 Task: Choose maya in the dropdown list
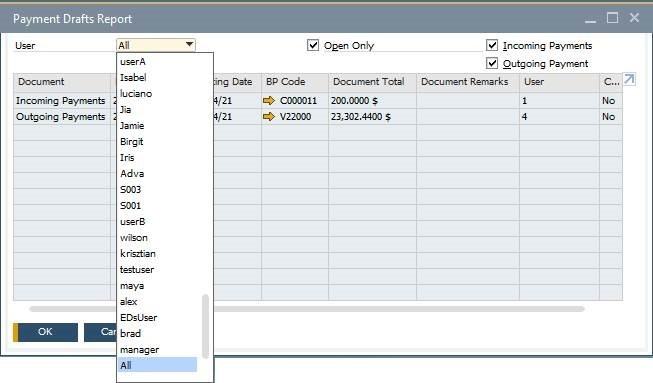(x=157, y=286)
